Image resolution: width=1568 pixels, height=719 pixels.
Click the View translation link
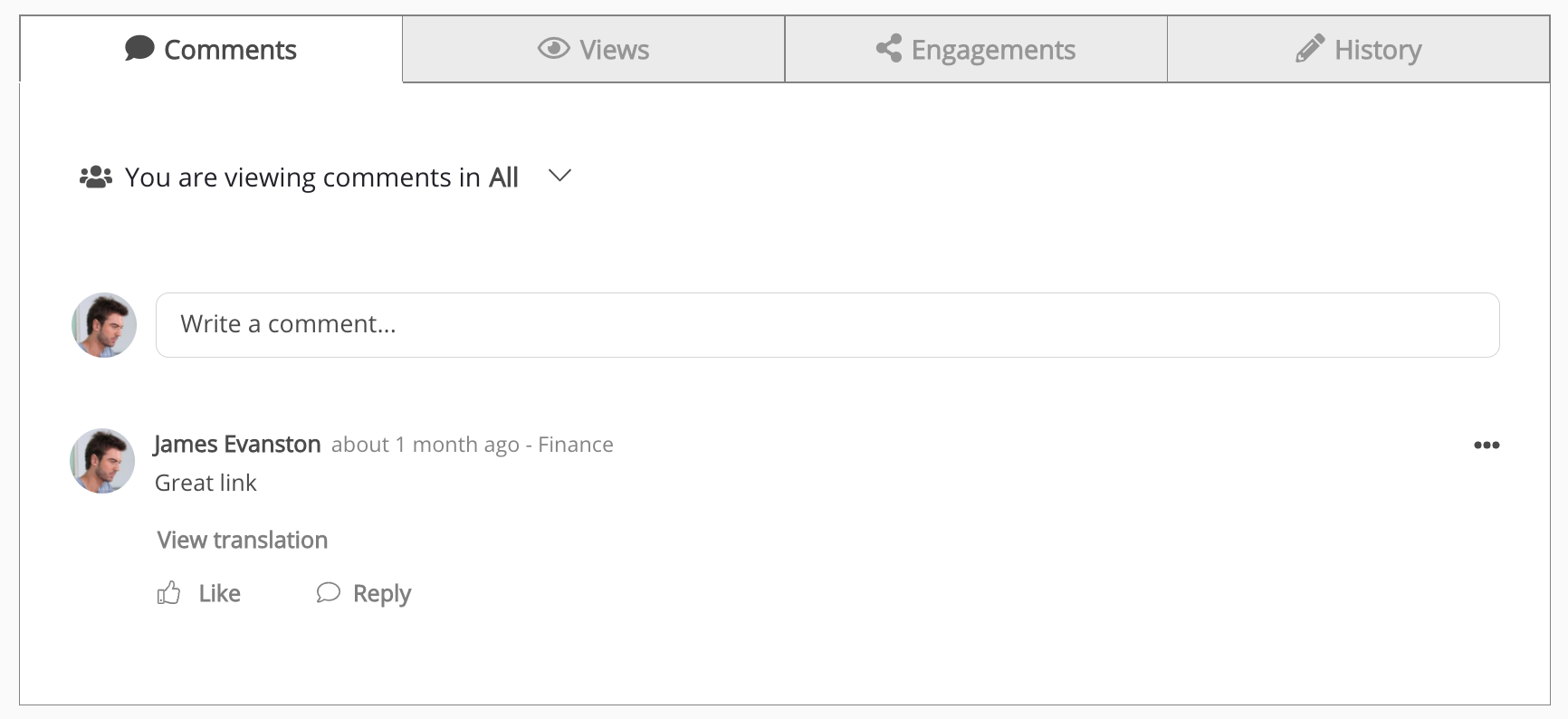(241, 540)
